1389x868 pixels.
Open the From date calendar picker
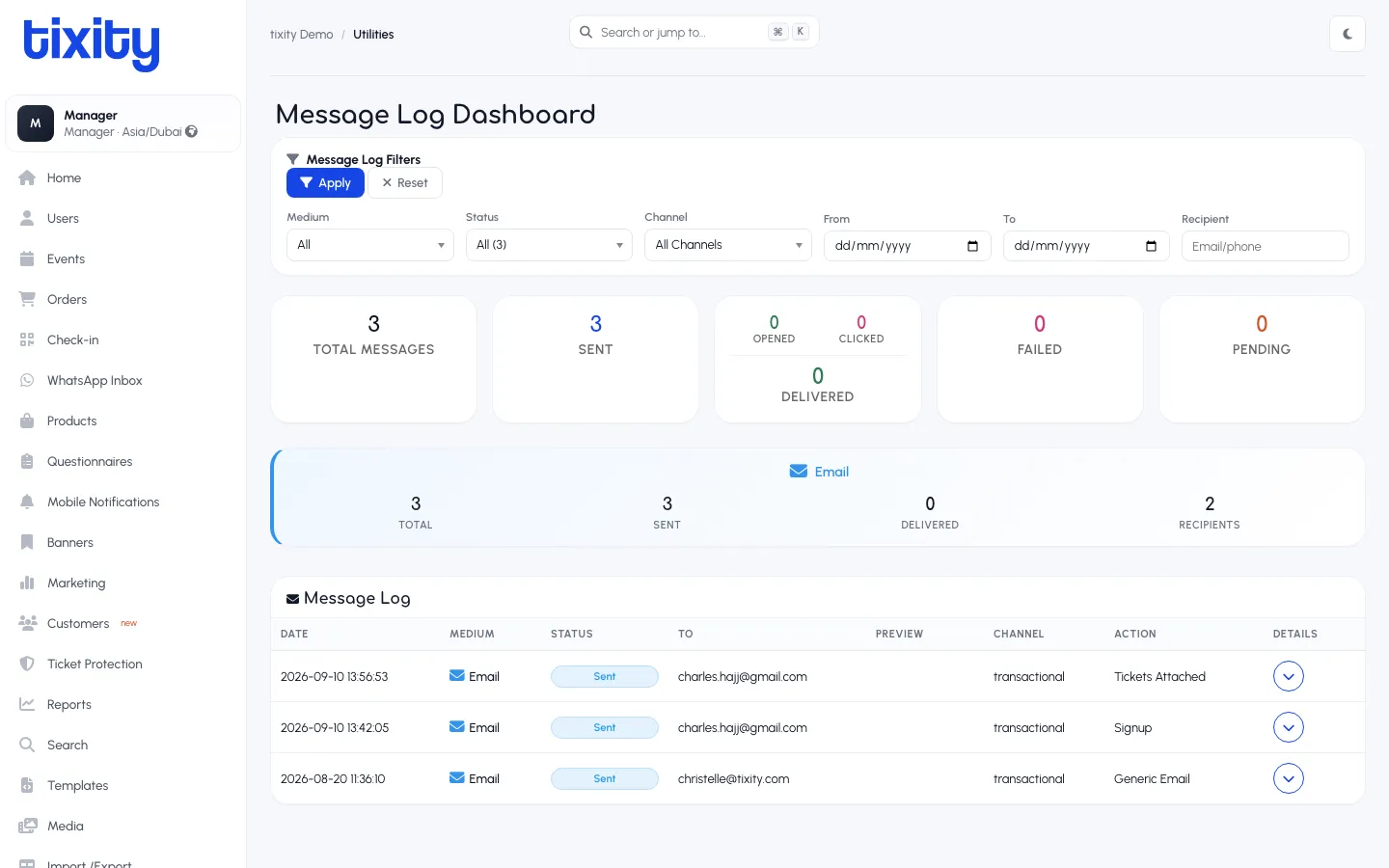point(972,246)
